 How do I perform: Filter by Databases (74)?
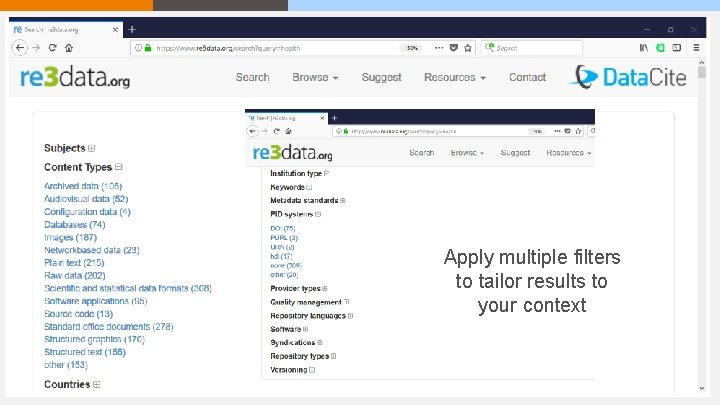(74, 225)
